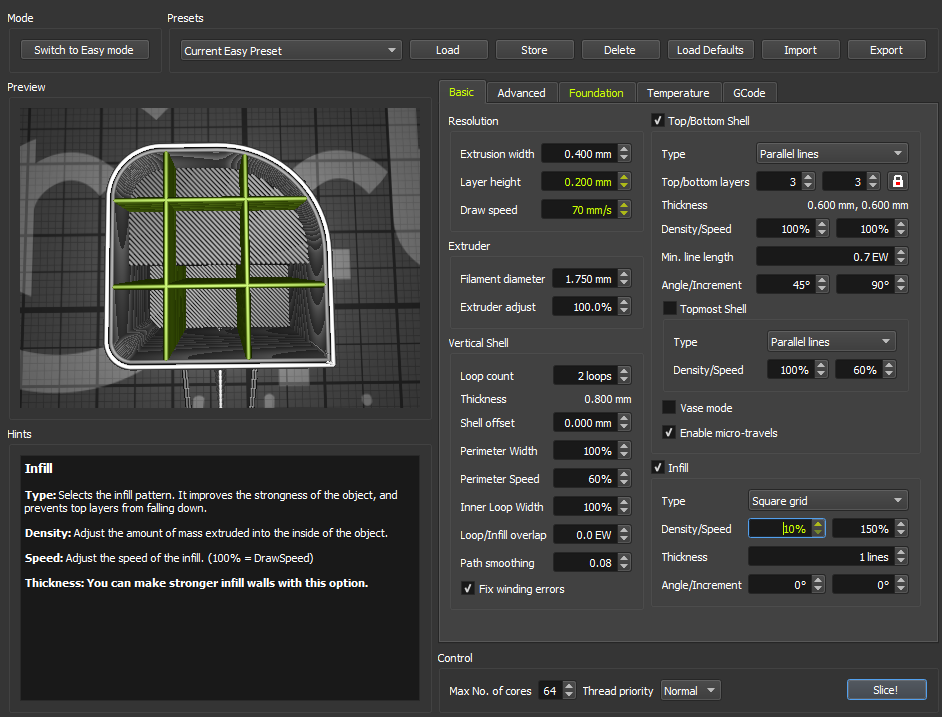The width and height of the screenshot is (942, 717).
Task: Click the Infill Density input field
Action: (x=780, y=529)
